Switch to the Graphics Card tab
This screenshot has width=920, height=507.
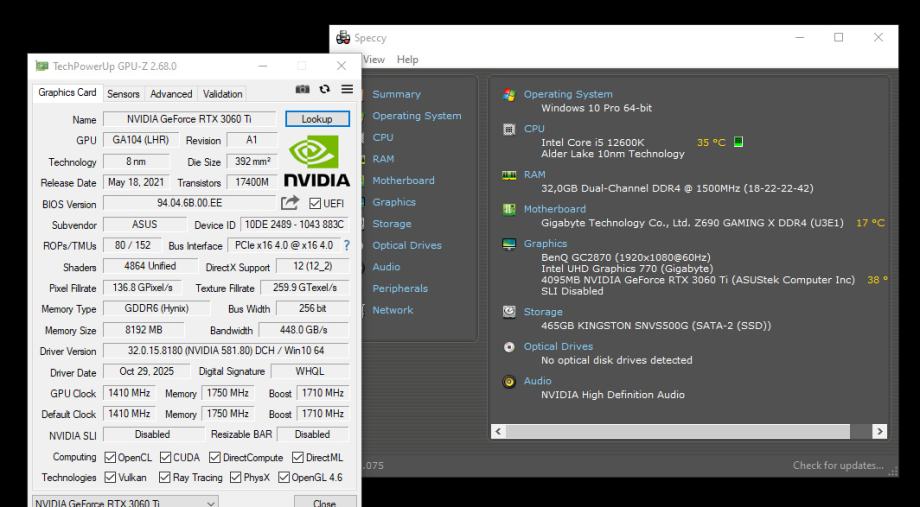click(67, 93)
